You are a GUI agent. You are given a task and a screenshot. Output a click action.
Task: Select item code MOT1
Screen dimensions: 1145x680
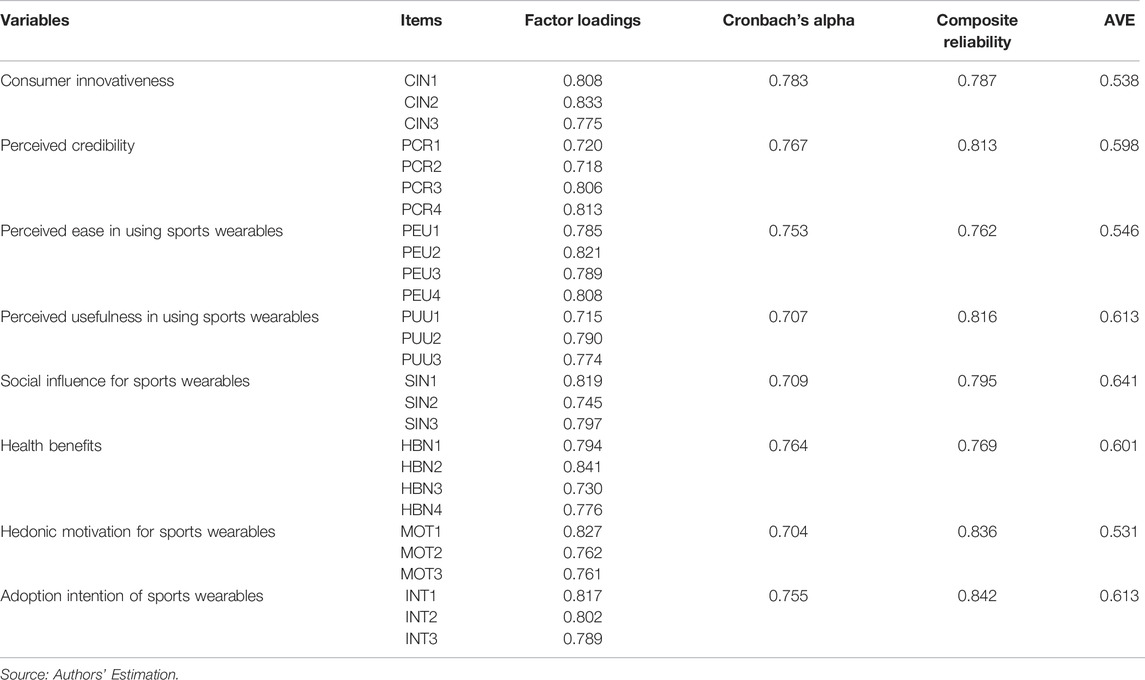(421, 532)
